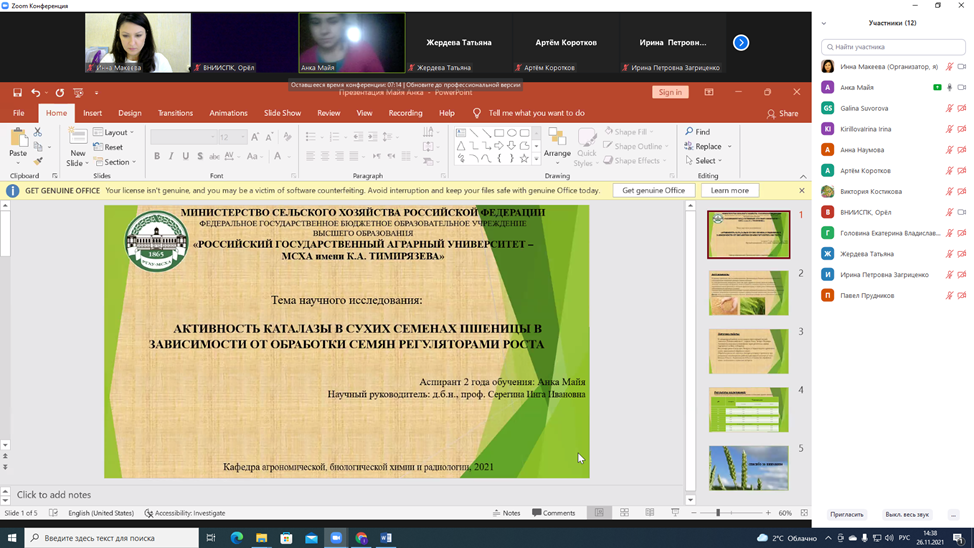Click the Find search icon
This screenshot has width=974, height=548.
point(698,132)
